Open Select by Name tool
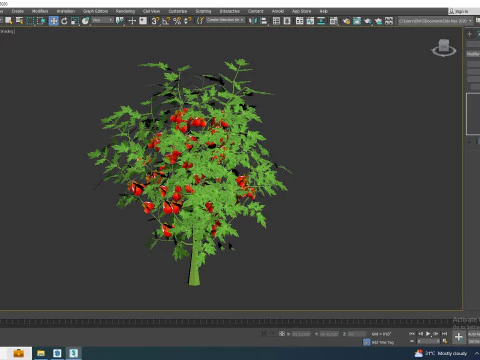Image resolution: width=480 pixels, height=360 pixels. click(x=20, y=21)
